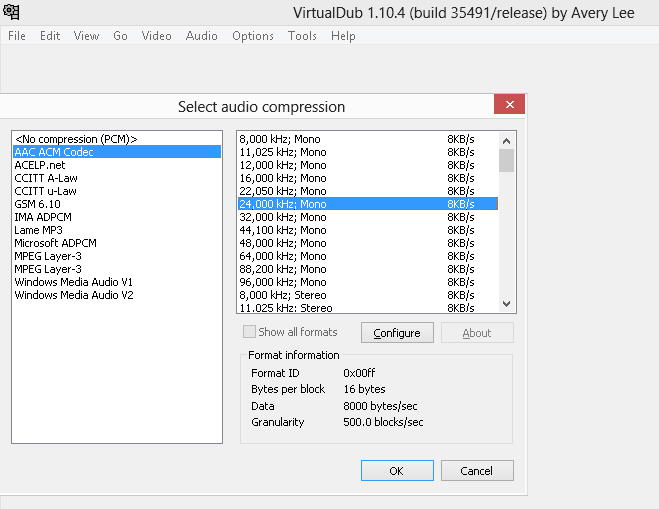Select the 8,000 kHz Stereo format
The image size is (659, 509).
pyautogui.click(x=283, y=295)
